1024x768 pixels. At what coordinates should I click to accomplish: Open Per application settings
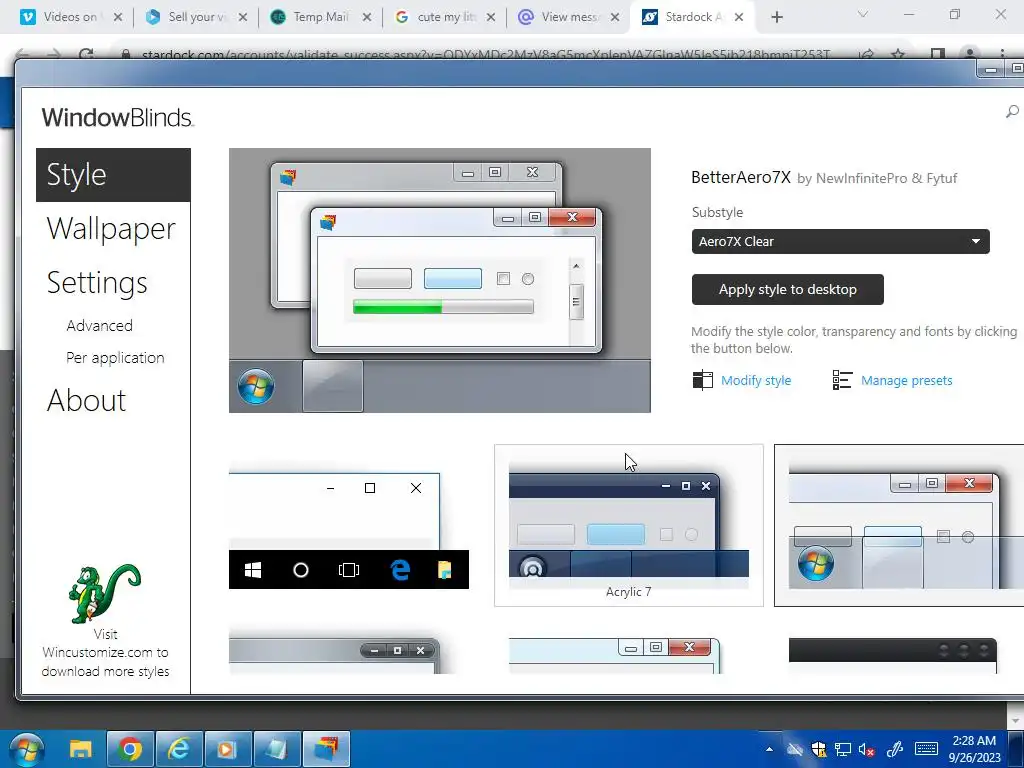tap(115, 358)
